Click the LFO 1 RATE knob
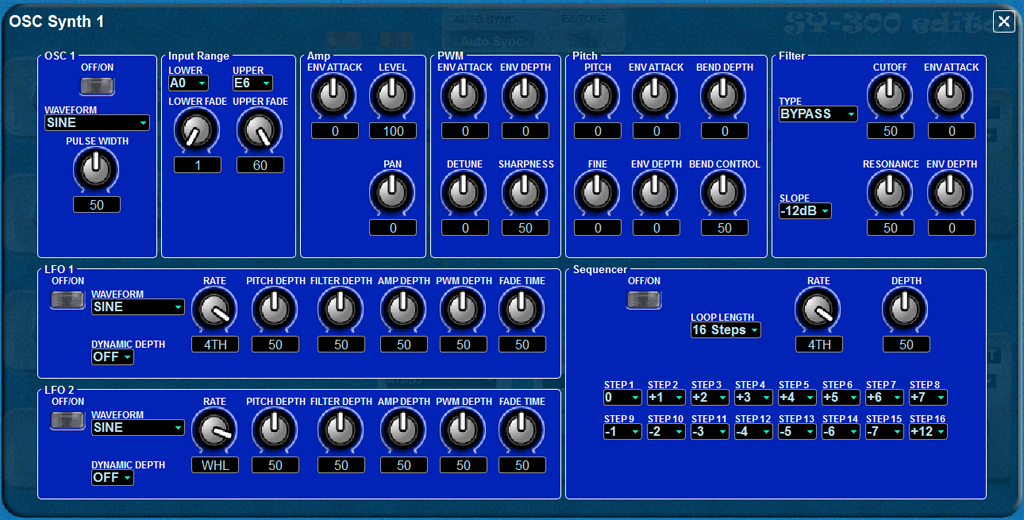Viewport: 1024px width, 520px height. [214, 309]
